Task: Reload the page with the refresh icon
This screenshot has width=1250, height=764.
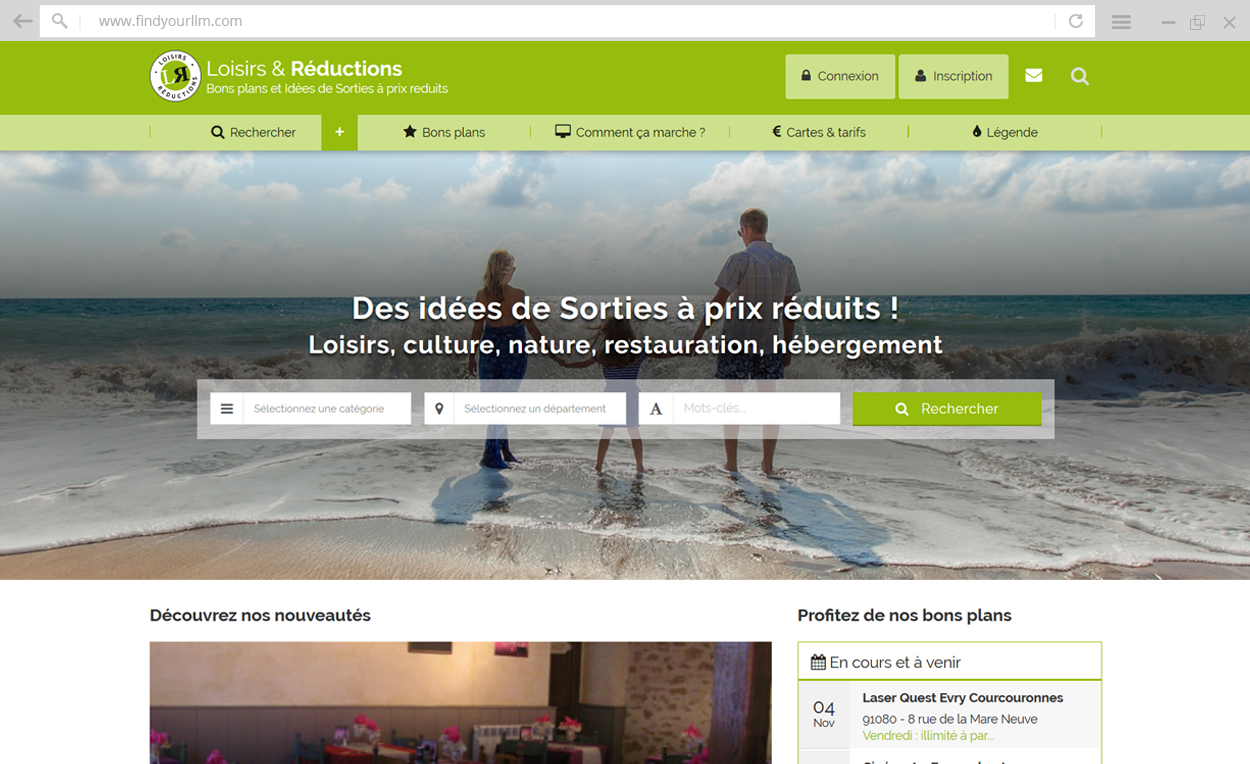Action: click(x=1076, y=21)
